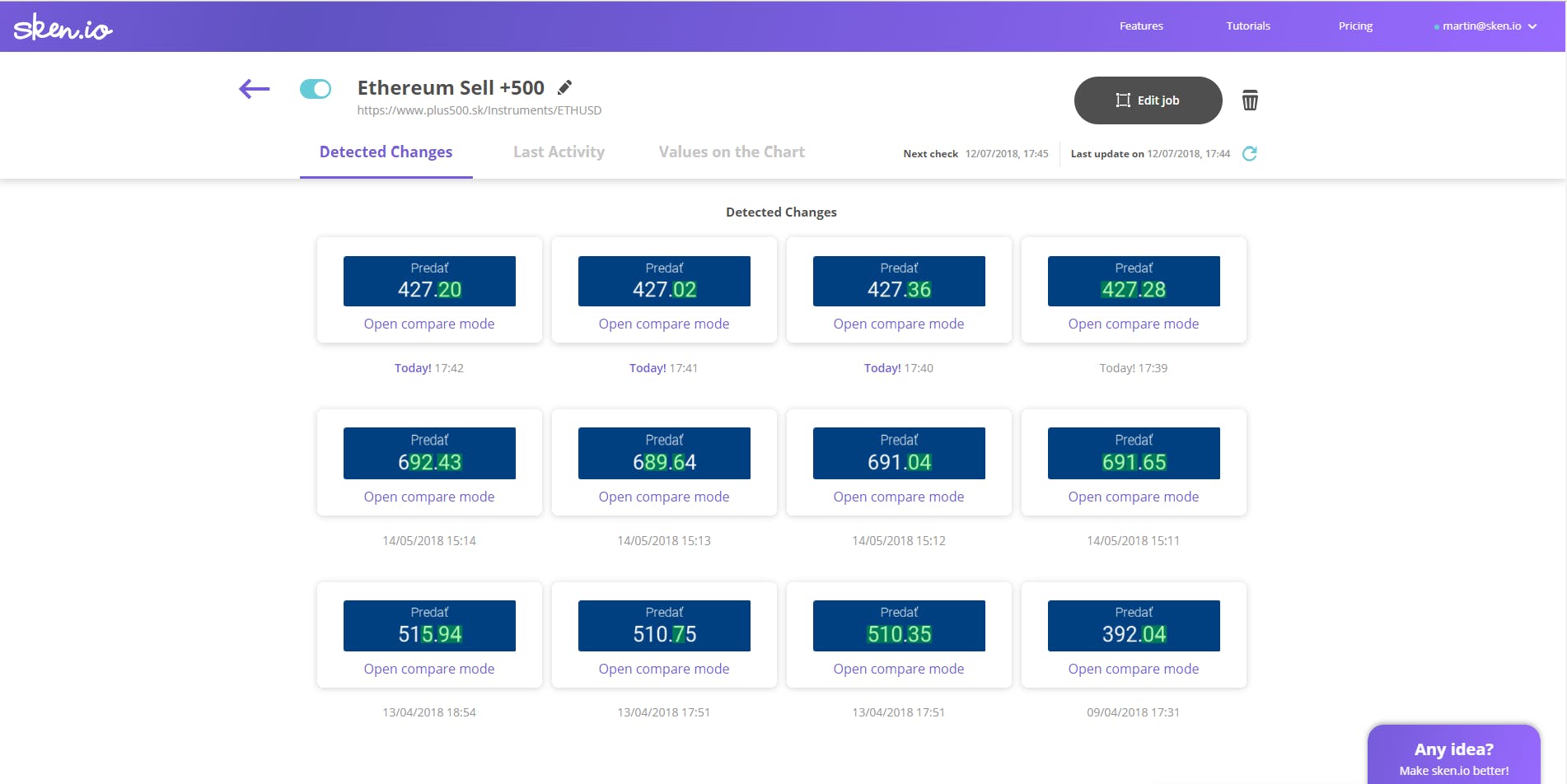Click the '09/04/2018 17:31' timestamp

[x=1134, y=712]
